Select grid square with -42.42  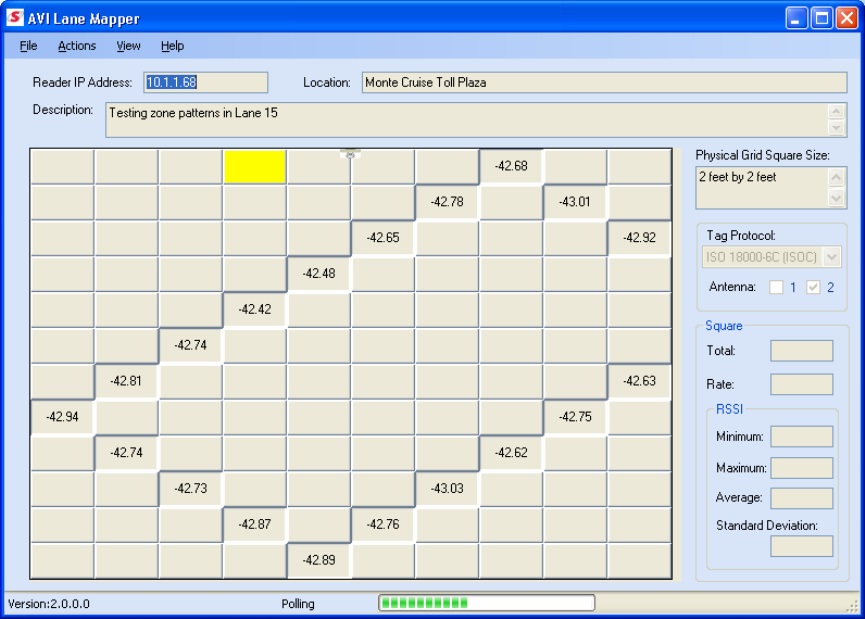tap(255, 310)
